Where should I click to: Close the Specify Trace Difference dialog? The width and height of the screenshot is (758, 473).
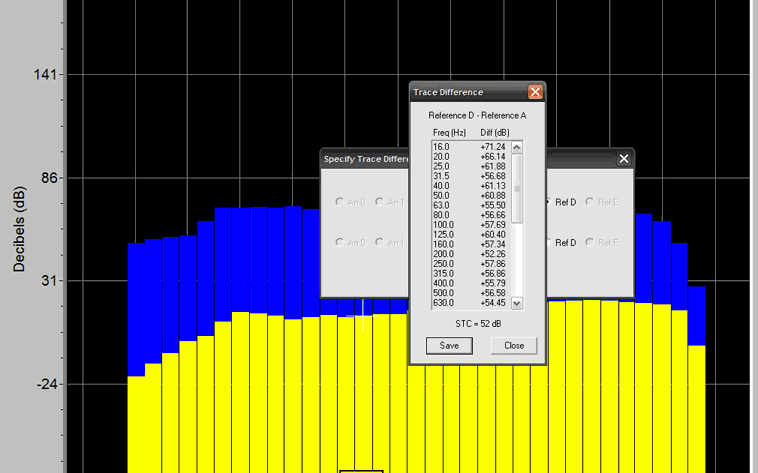coord(624,159)
